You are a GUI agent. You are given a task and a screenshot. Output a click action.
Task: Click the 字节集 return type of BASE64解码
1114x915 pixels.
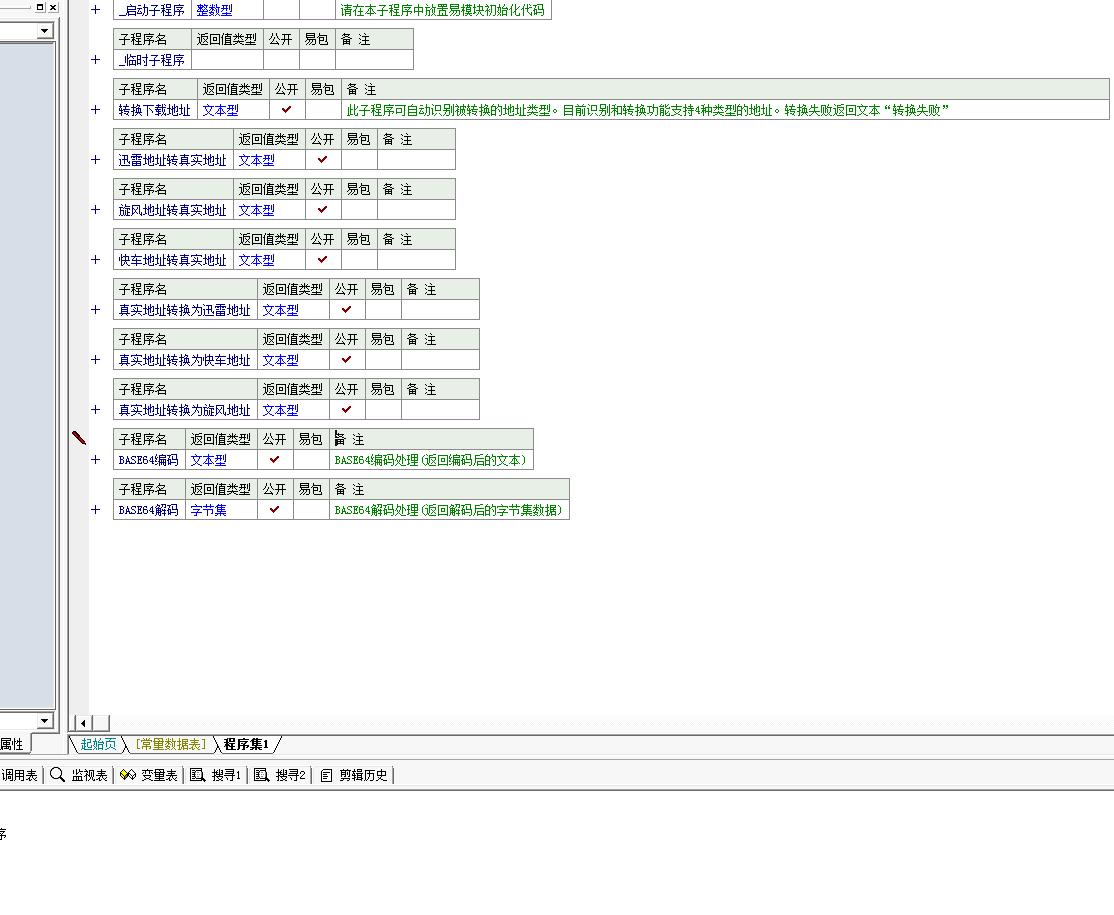pos(208,510)
